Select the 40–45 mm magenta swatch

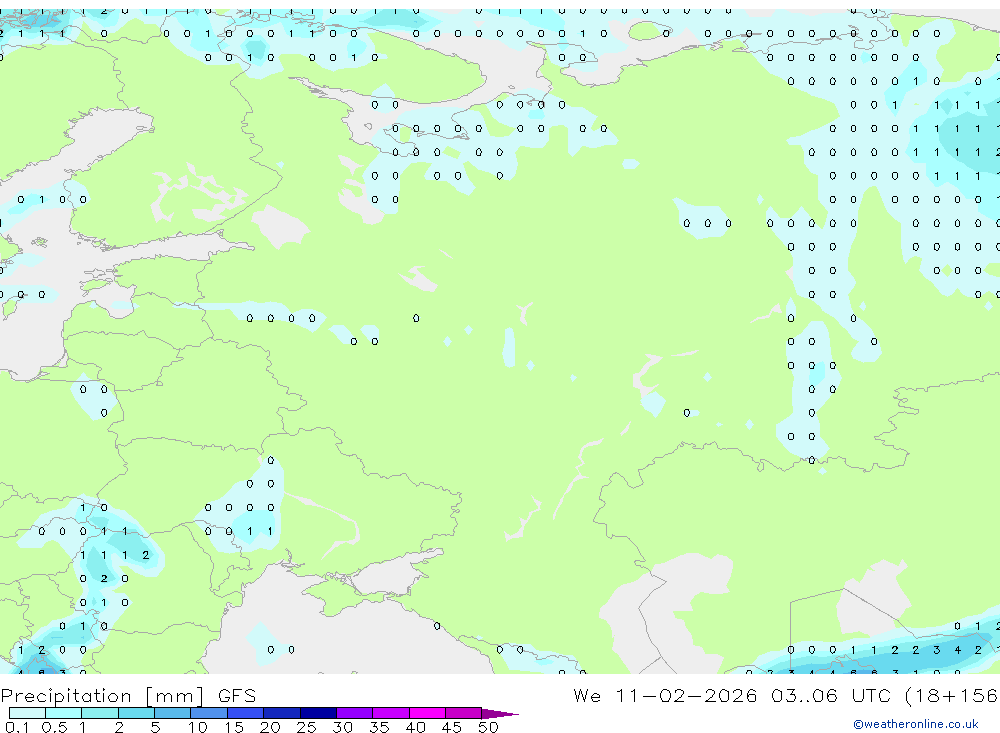click(x=427, y=713)
